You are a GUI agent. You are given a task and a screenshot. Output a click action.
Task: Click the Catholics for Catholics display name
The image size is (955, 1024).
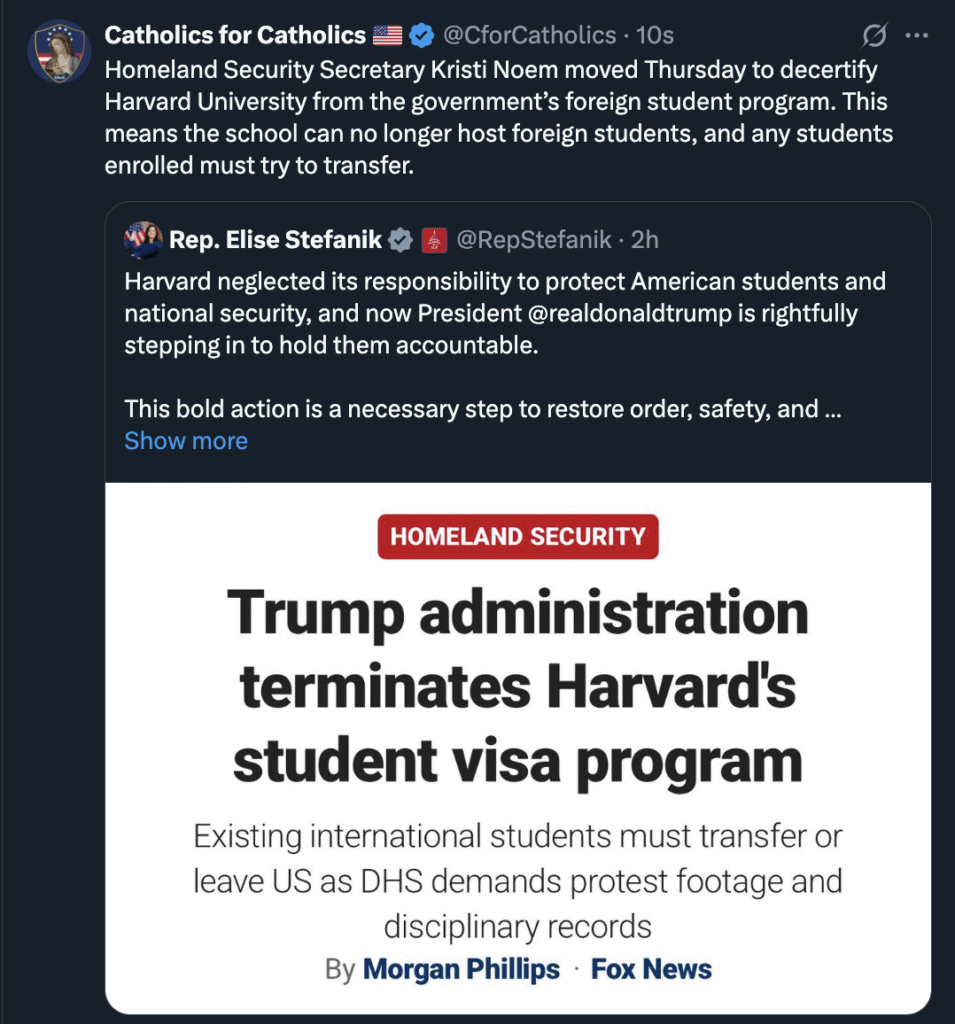[x=235, y=35]
